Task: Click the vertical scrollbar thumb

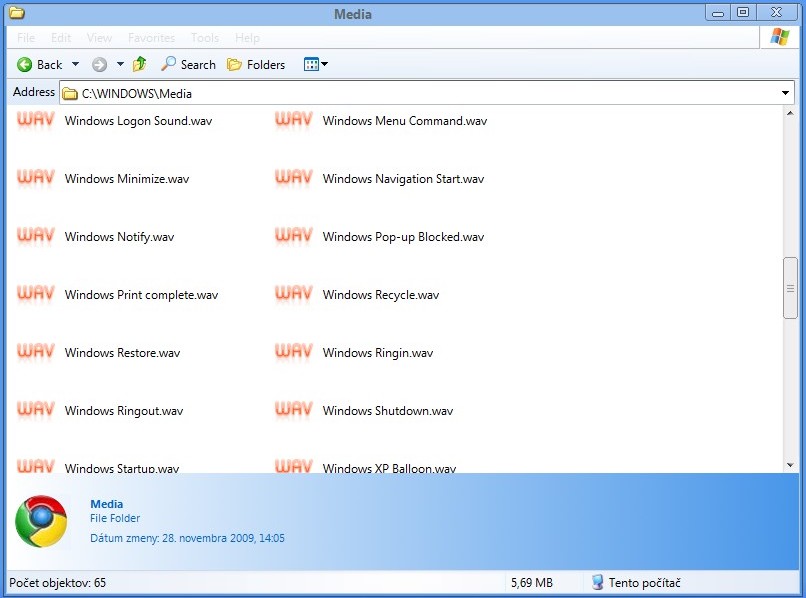Action: [790, 288]
